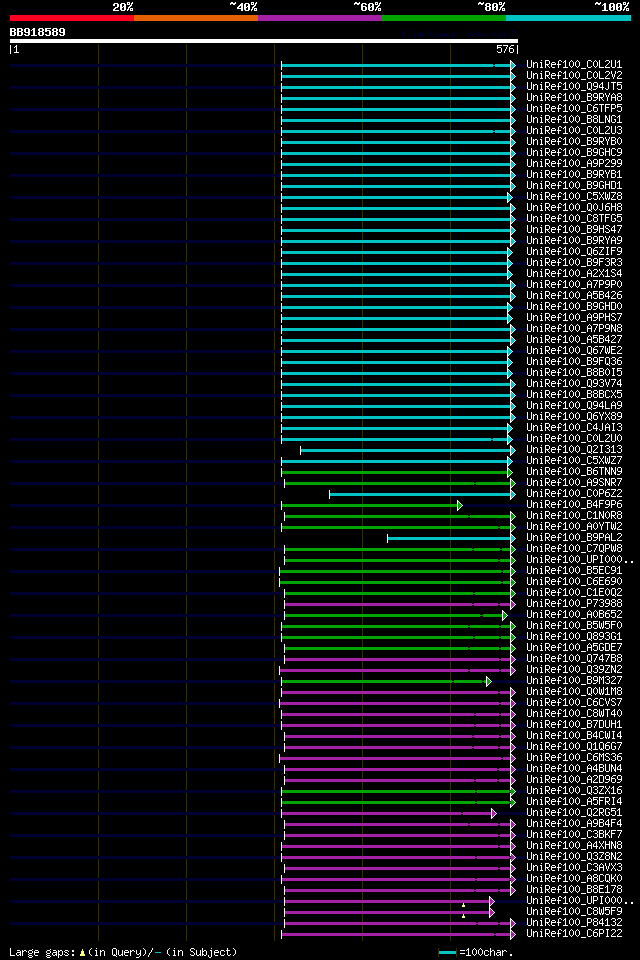Viewport: 640px width, 960px height.
Task: Click the purple alignment bar for UniRef100_P73988
Action: point(400,605)
